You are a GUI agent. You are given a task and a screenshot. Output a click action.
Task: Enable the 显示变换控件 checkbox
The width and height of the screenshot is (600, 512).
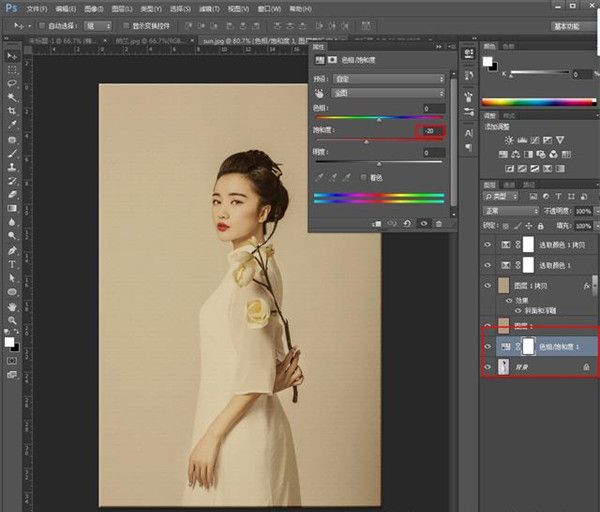click(126, 26)
